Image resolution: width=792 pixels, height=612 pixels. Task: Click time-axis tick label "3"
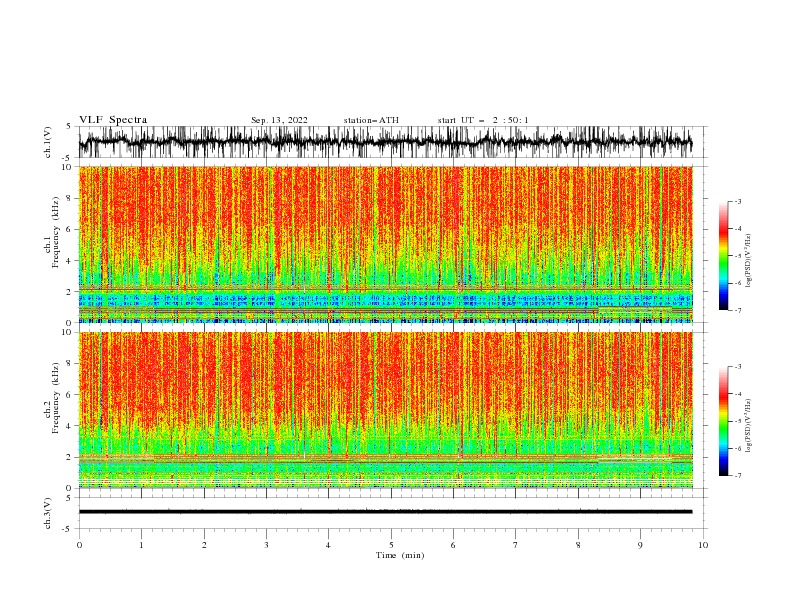tap(266, 545)
